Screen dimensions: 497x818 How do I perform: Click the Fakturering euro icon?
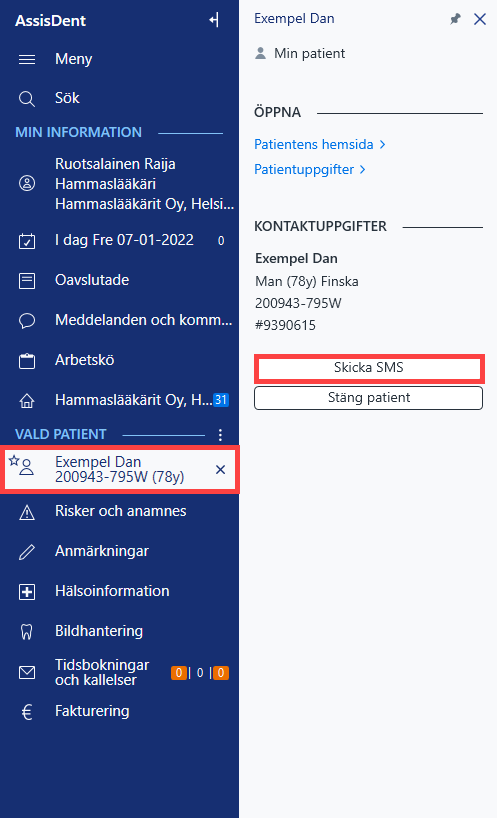(27, 712)
